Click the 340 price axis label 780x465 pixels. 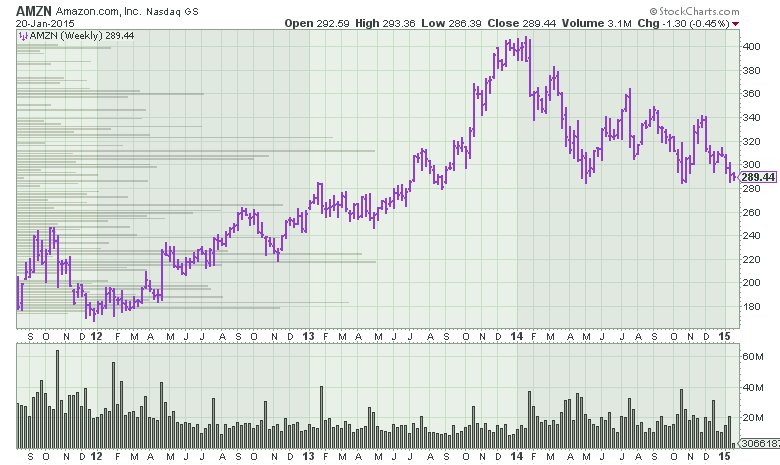coord(751,118)
